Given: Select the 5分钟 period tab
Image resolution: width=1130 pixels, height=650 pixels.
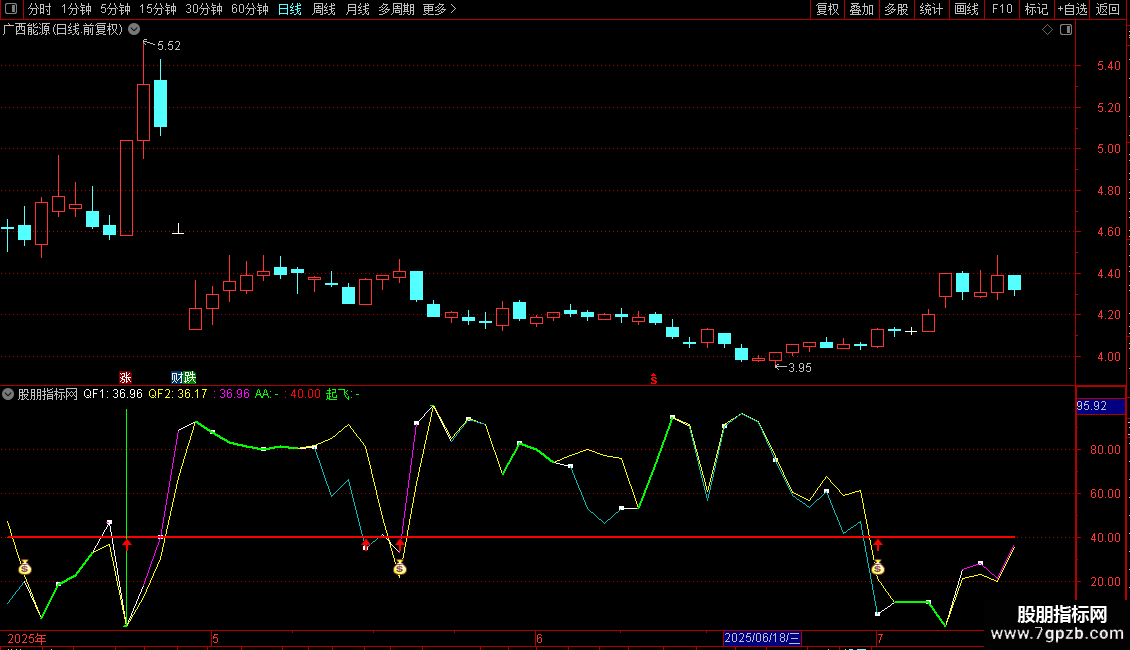Looking at the screenshot, I should [115, 9].
